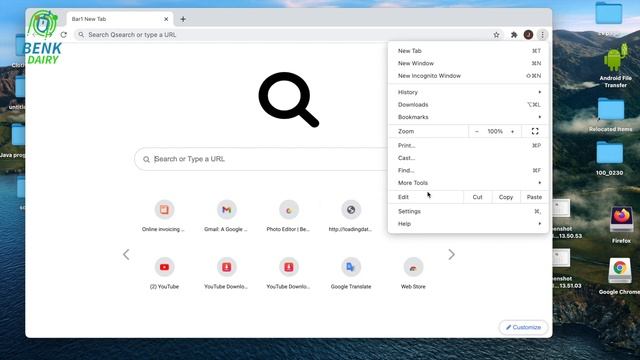Click the Cut button in Edit row

tap(478, 197)
